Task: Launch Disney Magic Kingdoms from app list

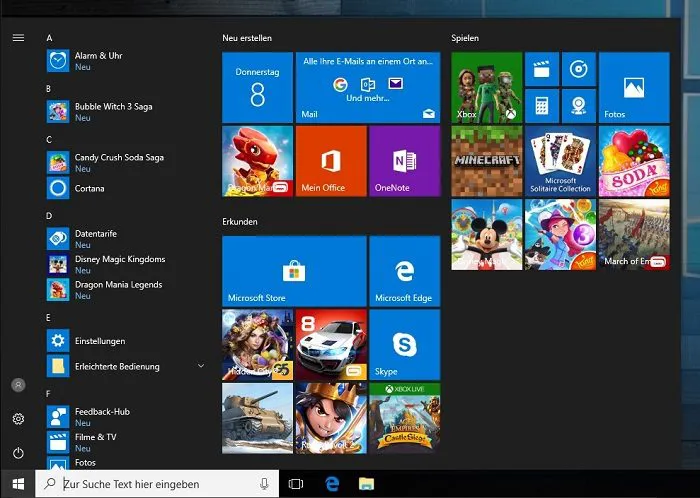Action: tap(125, 264)
